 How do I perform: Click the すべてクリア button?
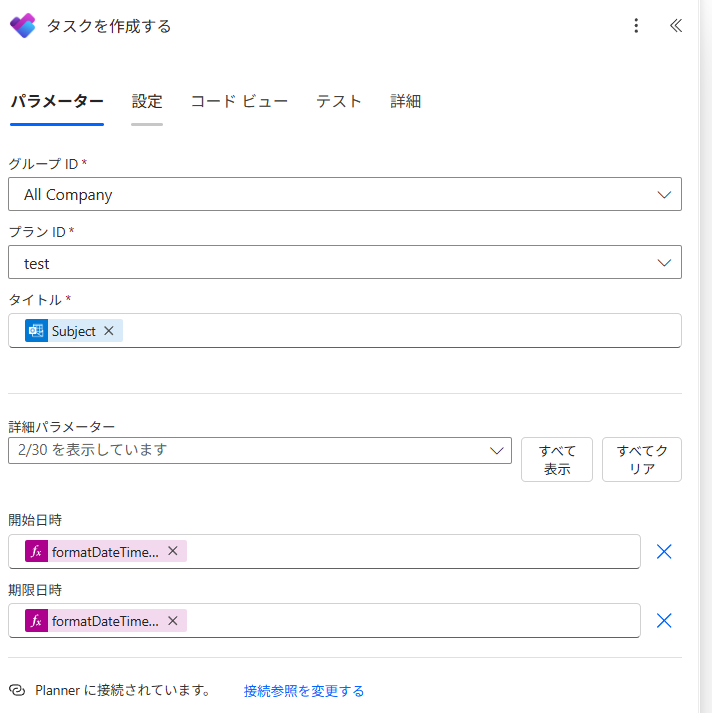642,459
